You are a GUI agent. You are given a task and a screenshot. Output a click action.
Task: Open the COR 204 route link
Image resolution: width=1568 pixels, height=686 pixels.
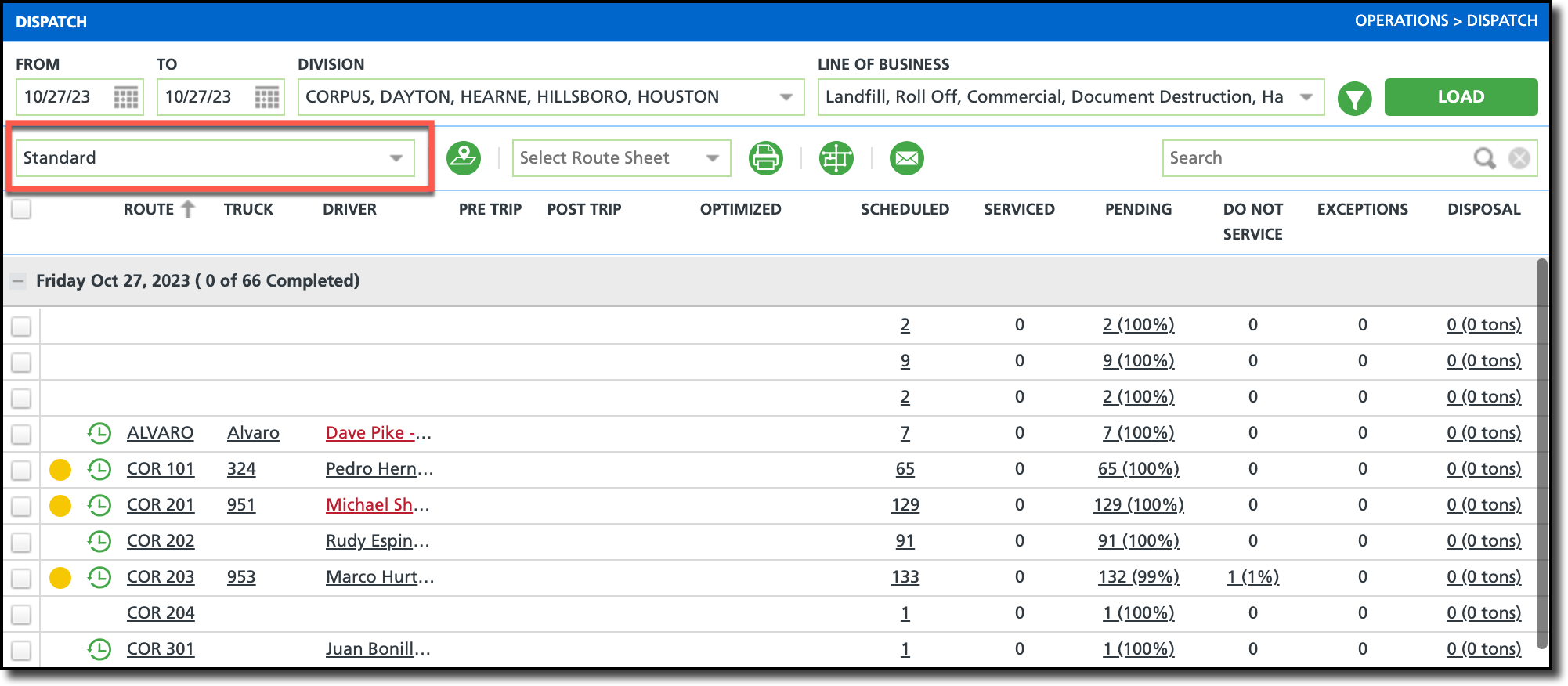tap(161, 613)
